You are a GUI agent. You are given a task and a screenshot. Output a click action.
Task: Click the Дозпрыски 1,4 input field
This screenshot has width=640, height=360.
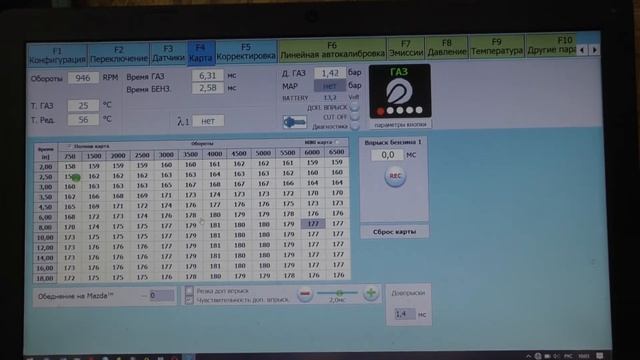coord(404,313)
